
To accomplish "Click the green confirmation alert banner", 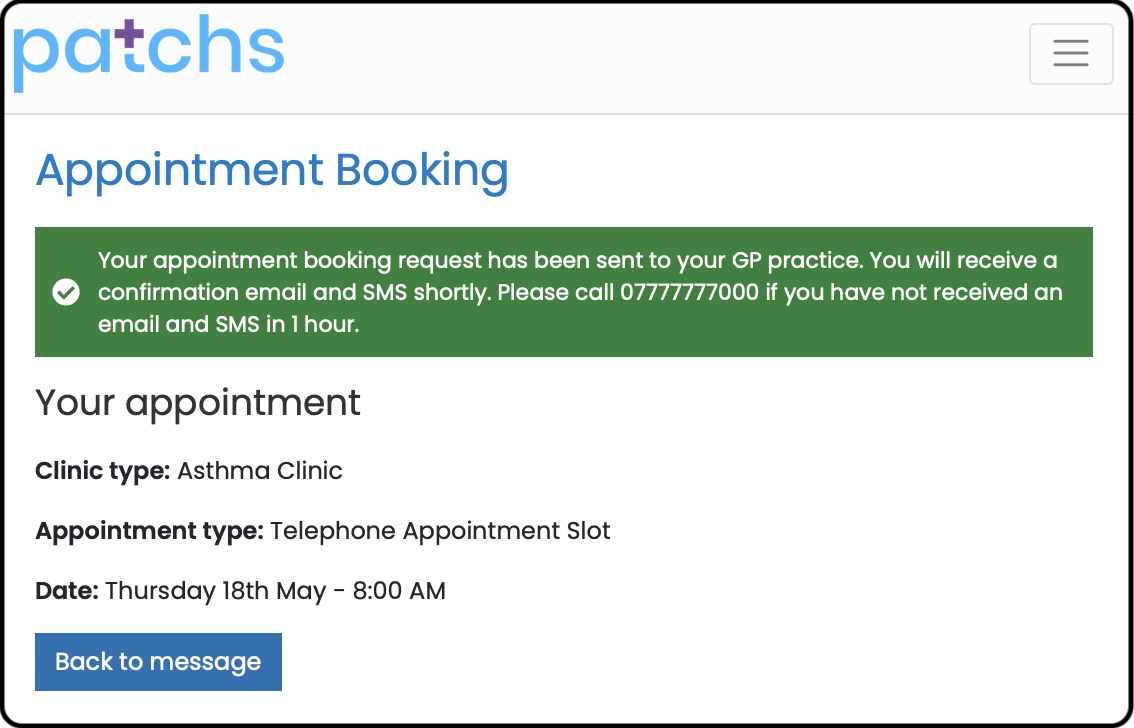I will click(563, 292).
